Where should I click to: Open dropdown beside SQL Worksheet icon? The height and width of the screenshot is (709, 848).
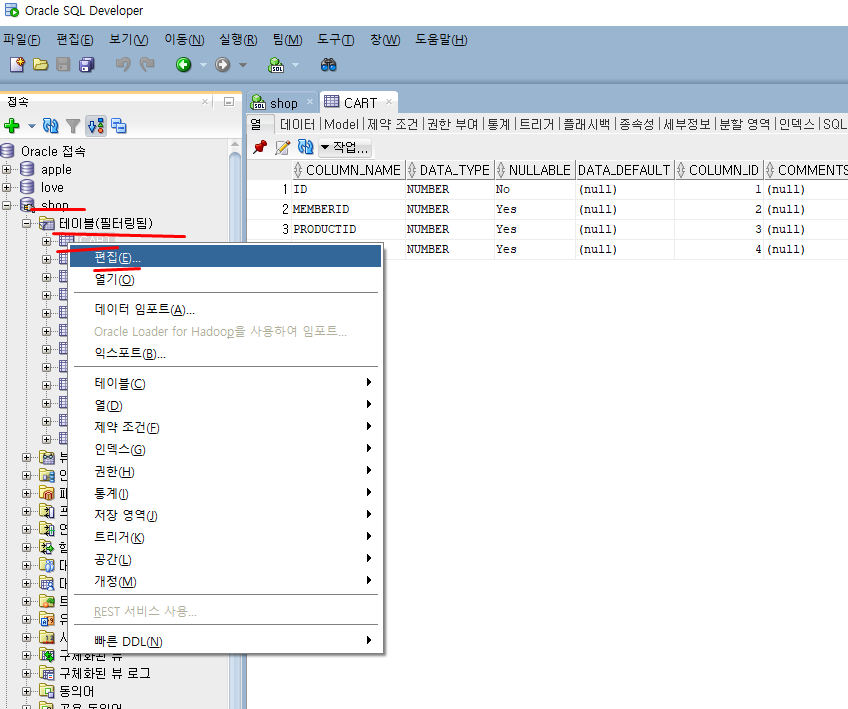(x=295, y=65)
